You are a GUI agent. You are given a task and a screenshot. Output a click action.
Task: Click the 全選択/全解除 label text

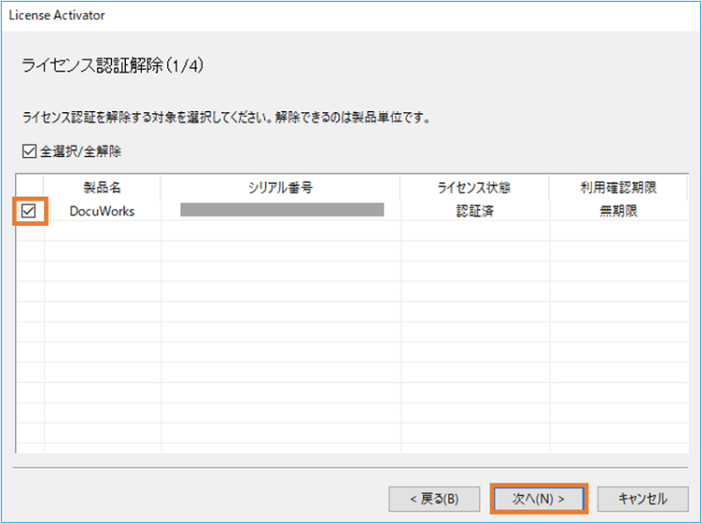pos(81,152)
